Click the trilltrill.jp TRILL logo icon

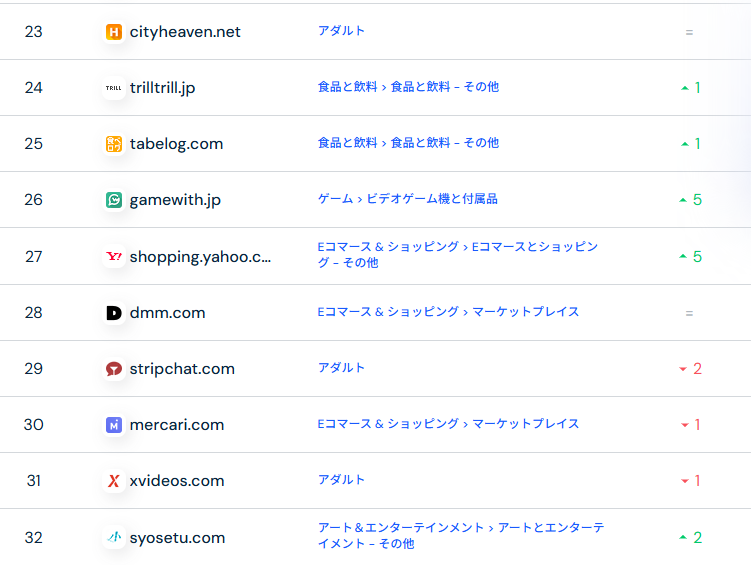click(x=114, y=88)
